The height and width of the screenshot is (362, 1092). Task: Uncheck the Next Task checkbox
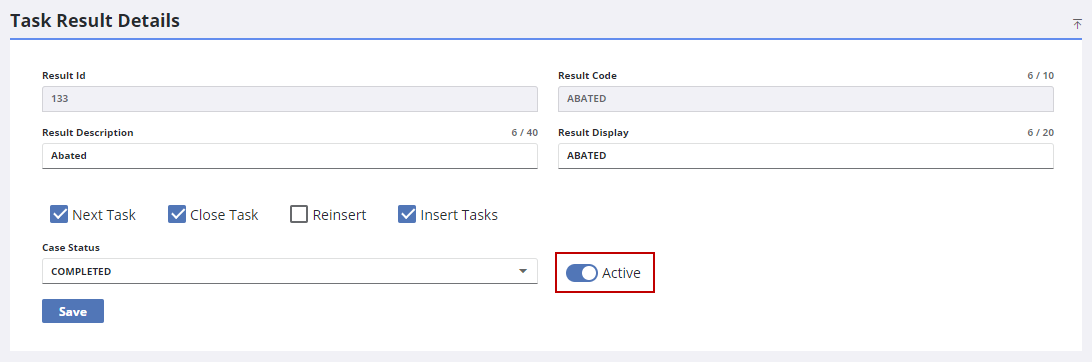[x=59, y=214]
